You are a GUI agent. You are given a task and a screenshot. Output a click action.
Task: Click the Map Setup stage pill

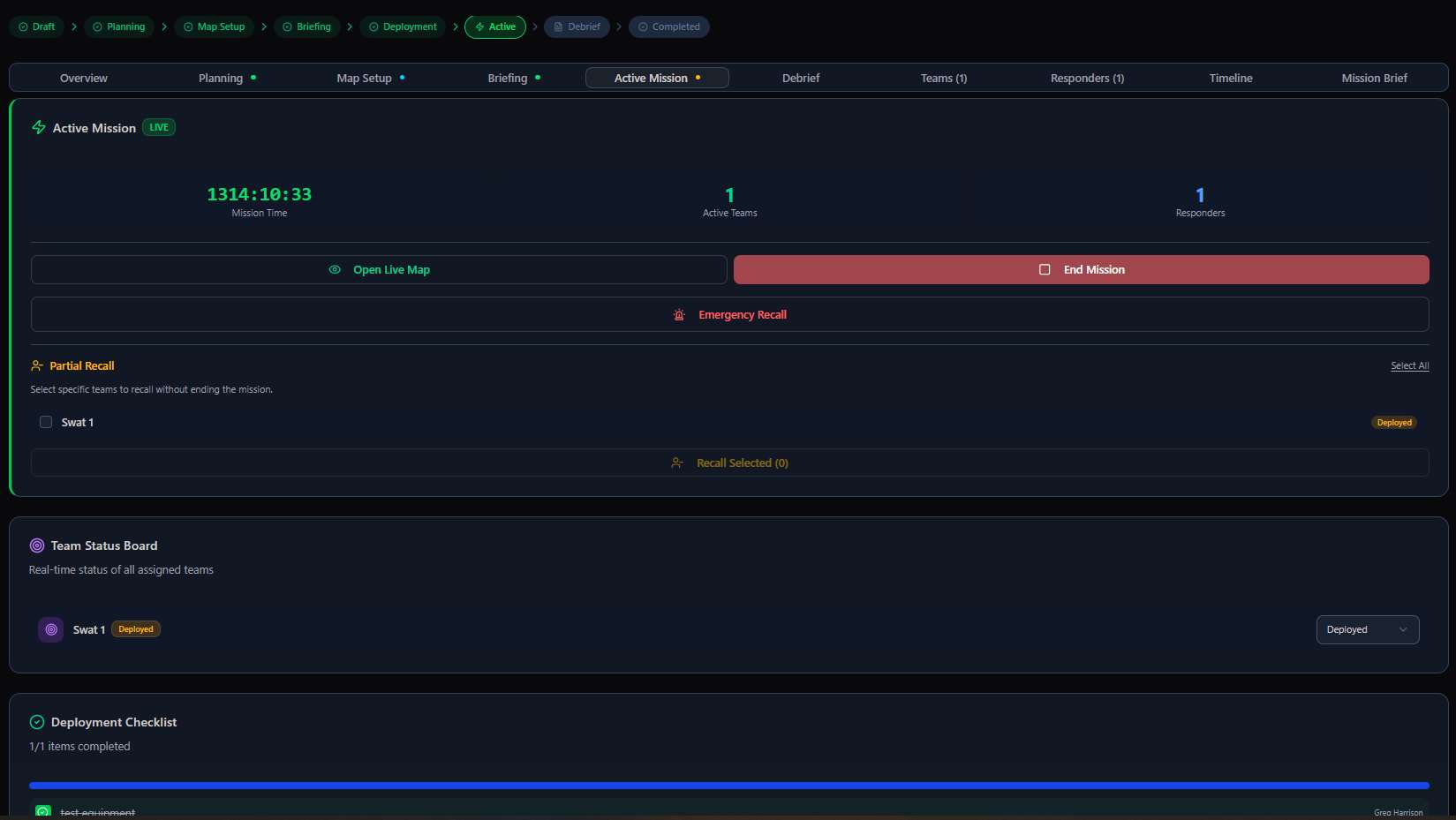[215, 26]
